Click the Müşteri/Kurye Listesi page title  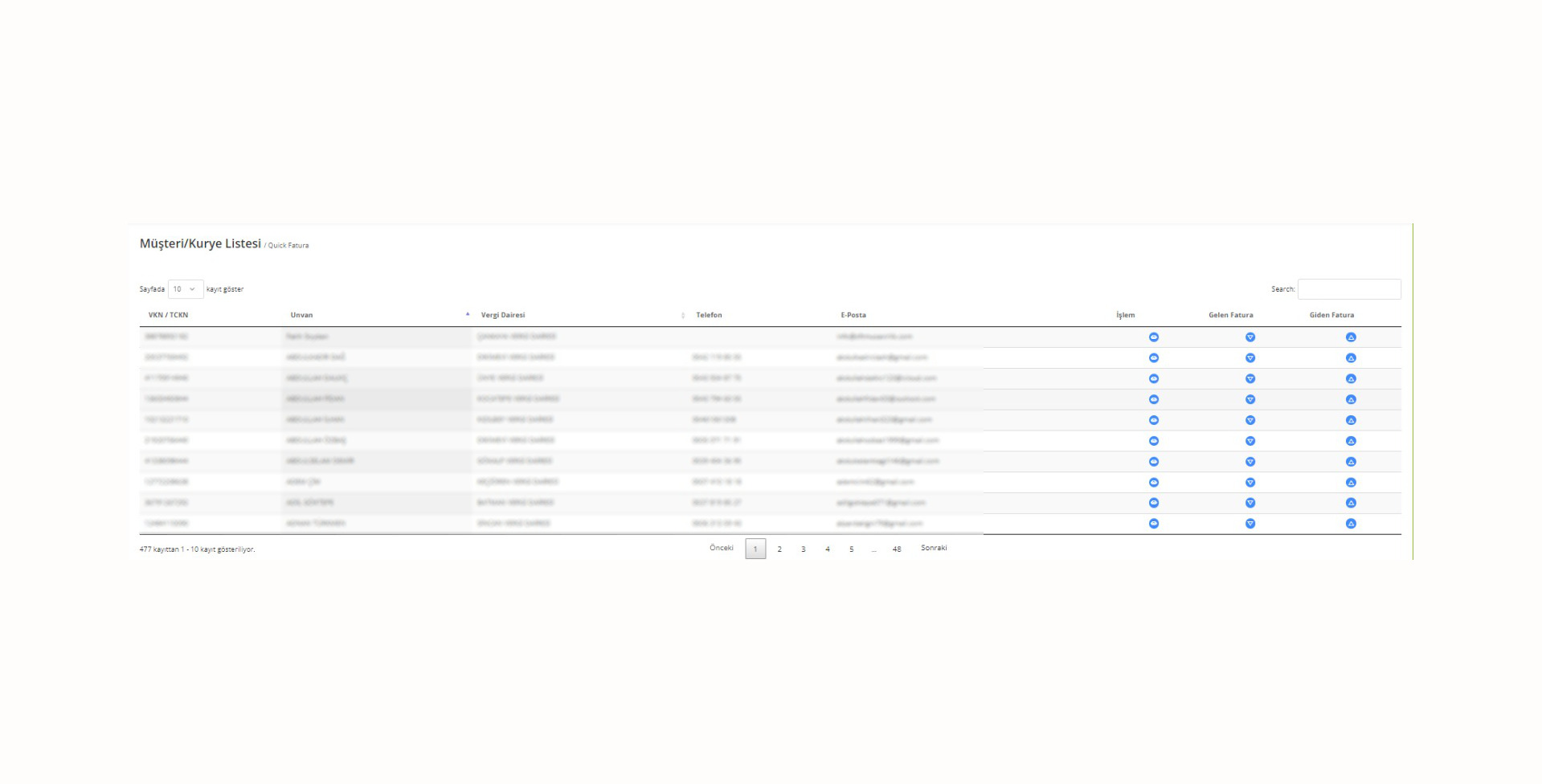200,243
